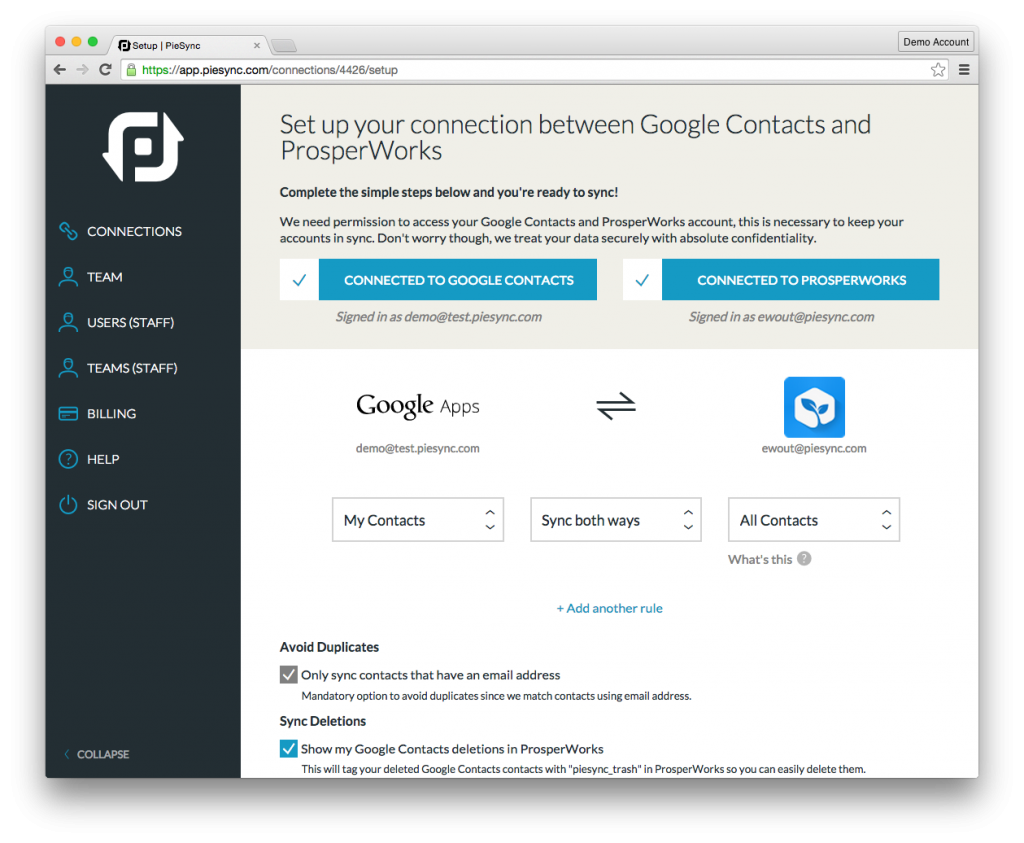
Task: Click Connected to ProsperWorks button
Action: pos(801,280)
